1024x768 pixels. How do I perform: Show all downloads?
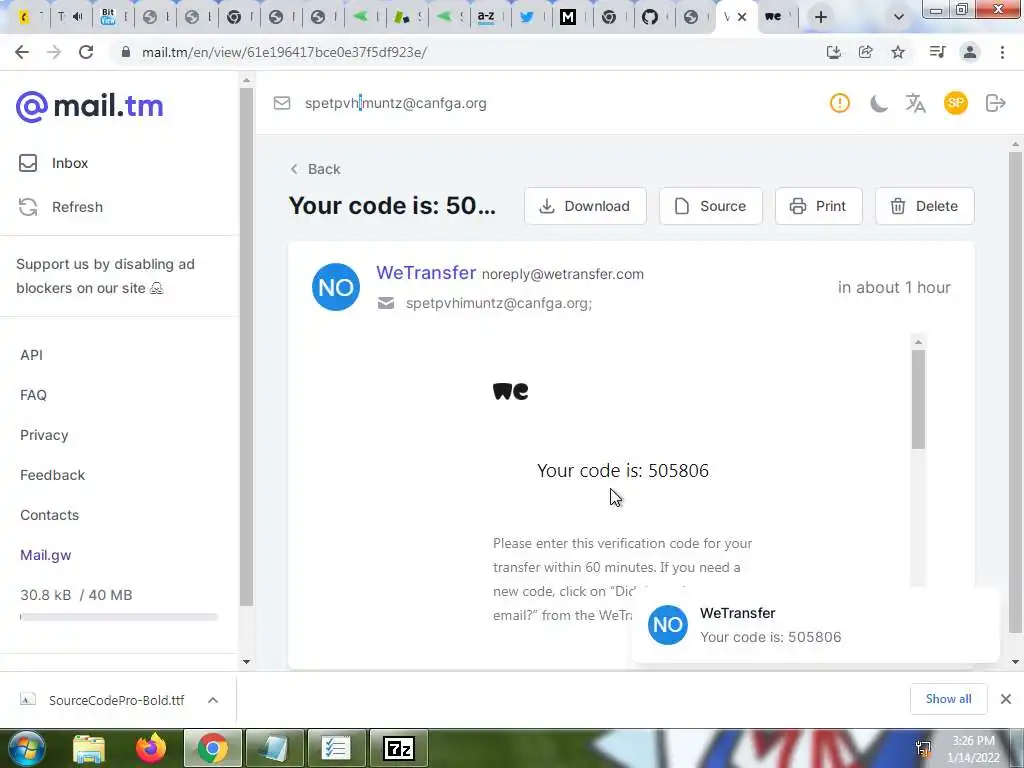click(x=948, y=699)
